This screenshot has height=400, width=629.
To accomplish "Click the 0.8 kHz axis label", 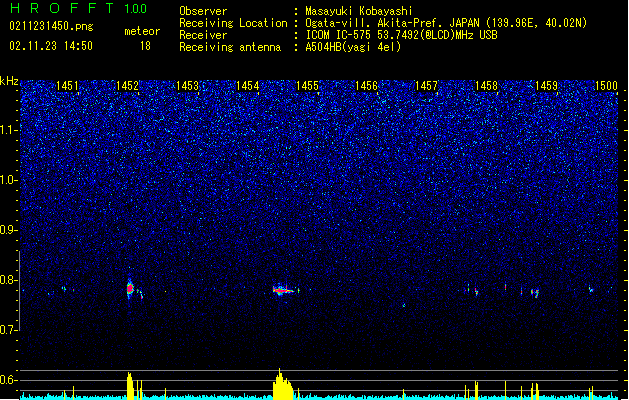I will tap(9, 280).
